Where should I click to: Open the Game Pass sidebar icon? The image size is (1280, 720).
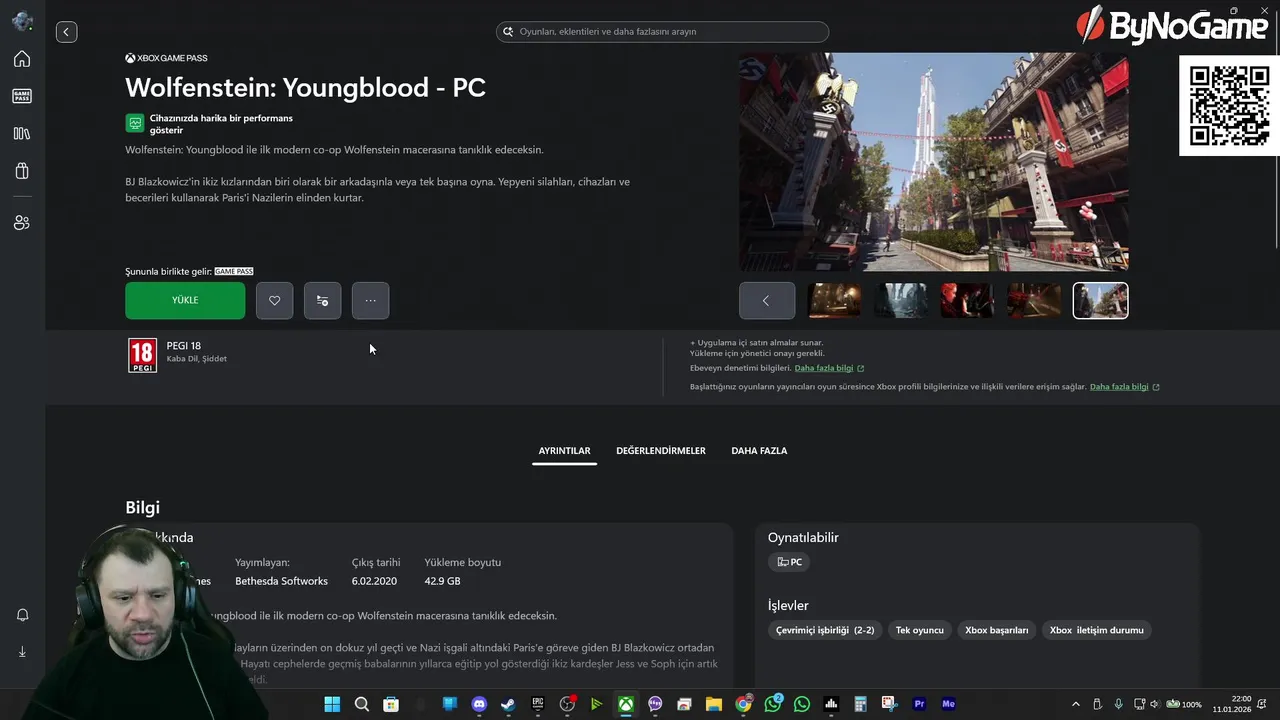(22, 96)
